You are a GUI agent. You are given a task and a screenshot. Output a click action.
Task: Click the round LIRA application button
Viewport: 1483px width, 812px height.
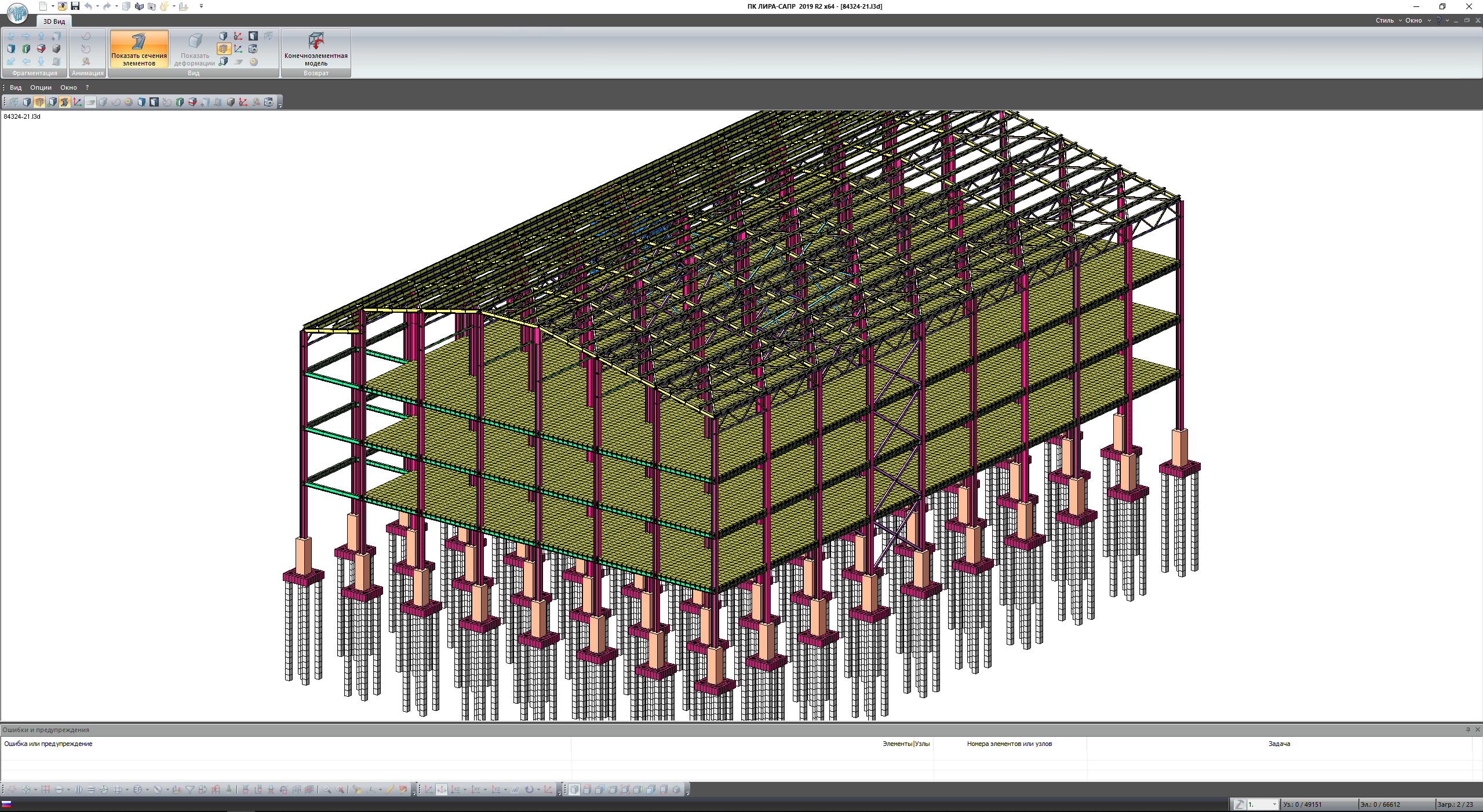17,13
